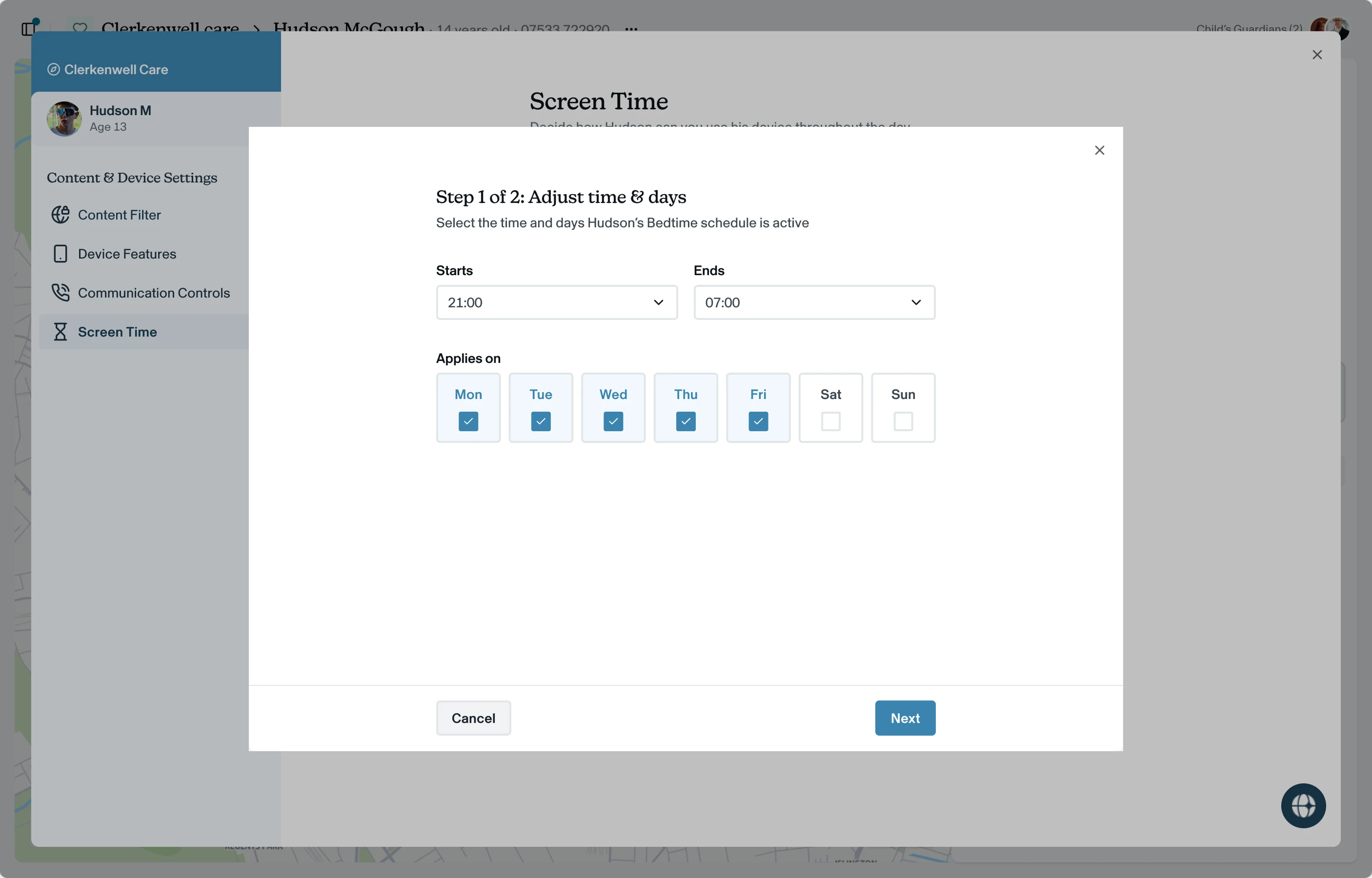This screenshot has width=1372, height=878.
Task: Click the Cancel button
Action: (473, 718)
